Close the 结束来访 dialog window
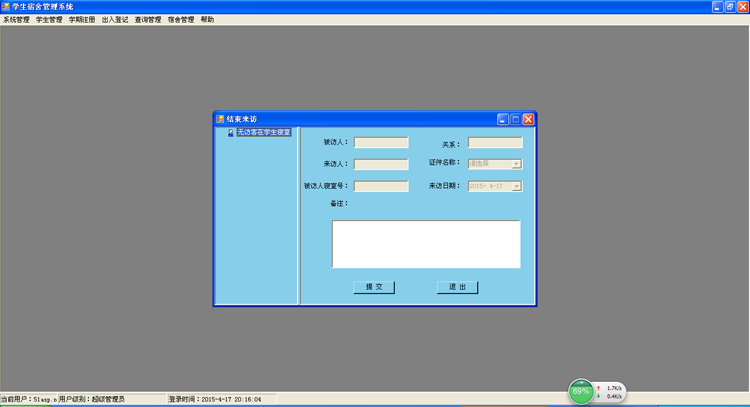The height and width of the screenshot is (407, 750). click(x=528, y=119)
